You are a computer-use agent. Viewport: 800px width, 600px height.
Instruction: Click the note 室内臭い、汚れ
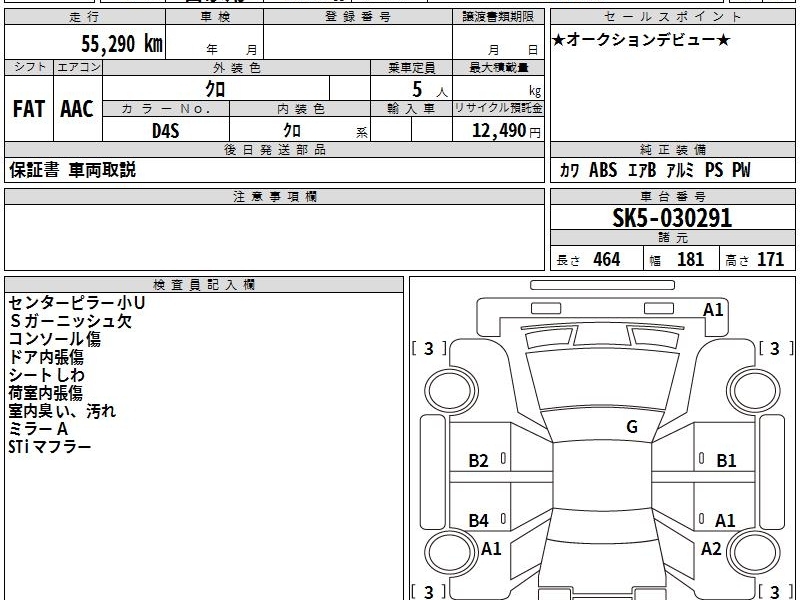tap(62, 411)
